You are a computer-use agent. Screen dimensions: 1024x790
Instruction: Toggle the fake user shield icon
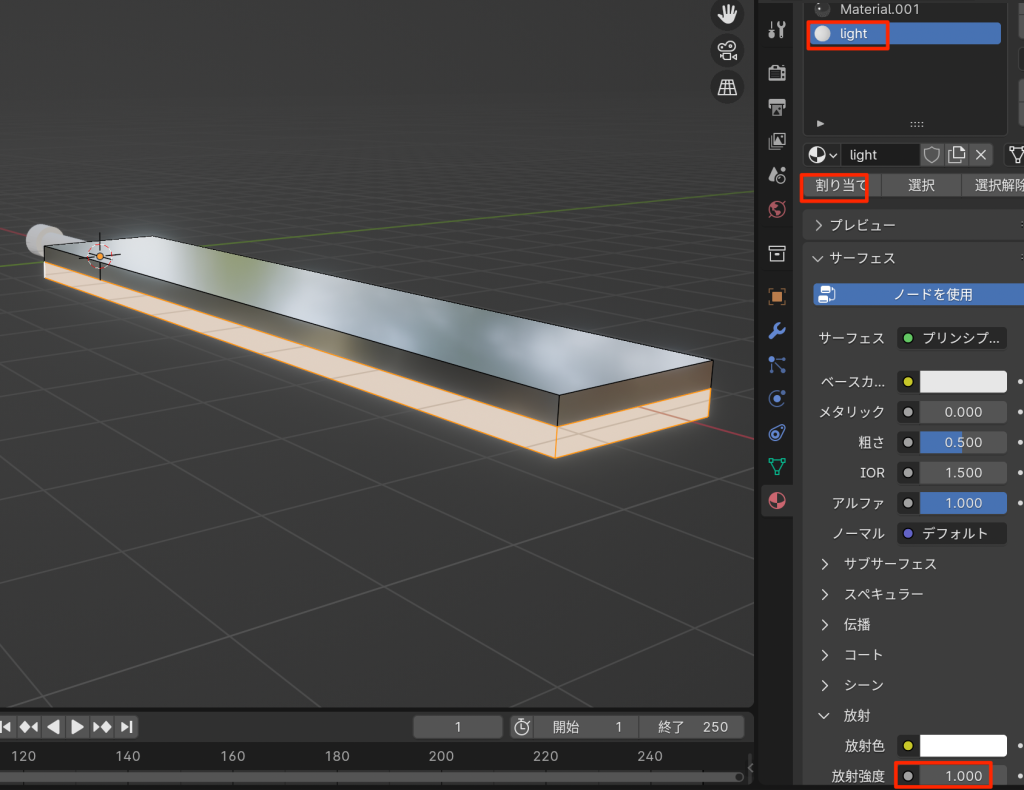[932, 155]
